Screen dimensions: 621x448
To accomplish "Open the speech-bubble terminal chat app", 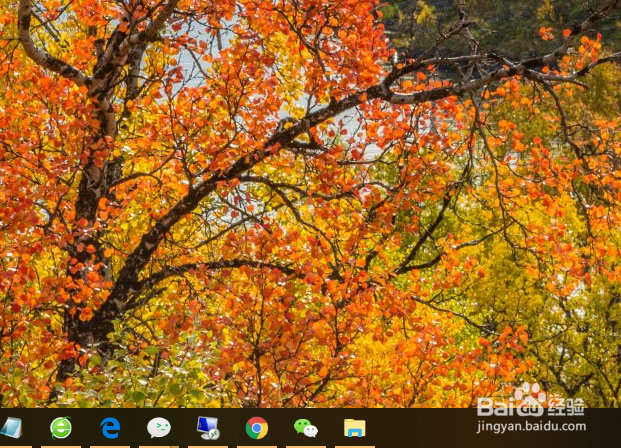I will [x=159, y=428].
